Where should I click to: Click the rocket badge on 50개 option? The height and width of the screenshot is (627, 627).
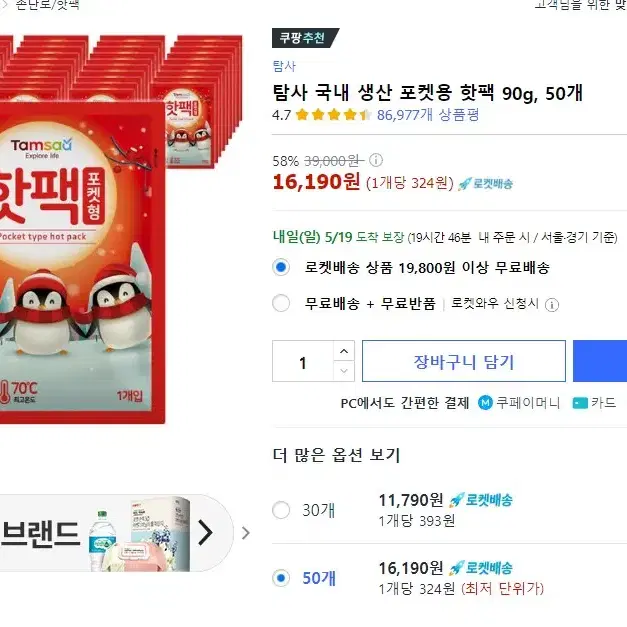click(x=480, y=568)
